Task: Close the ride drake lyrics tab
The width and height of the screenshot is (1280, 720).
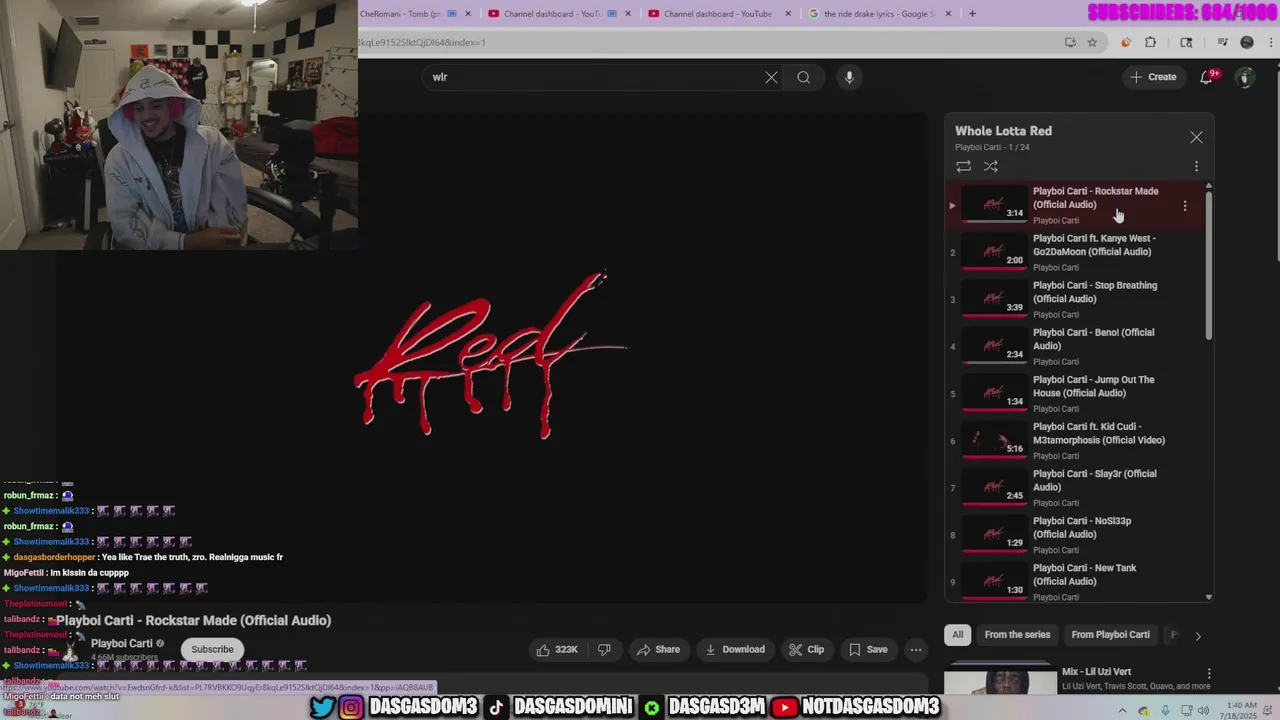Action: click(948, 14)
